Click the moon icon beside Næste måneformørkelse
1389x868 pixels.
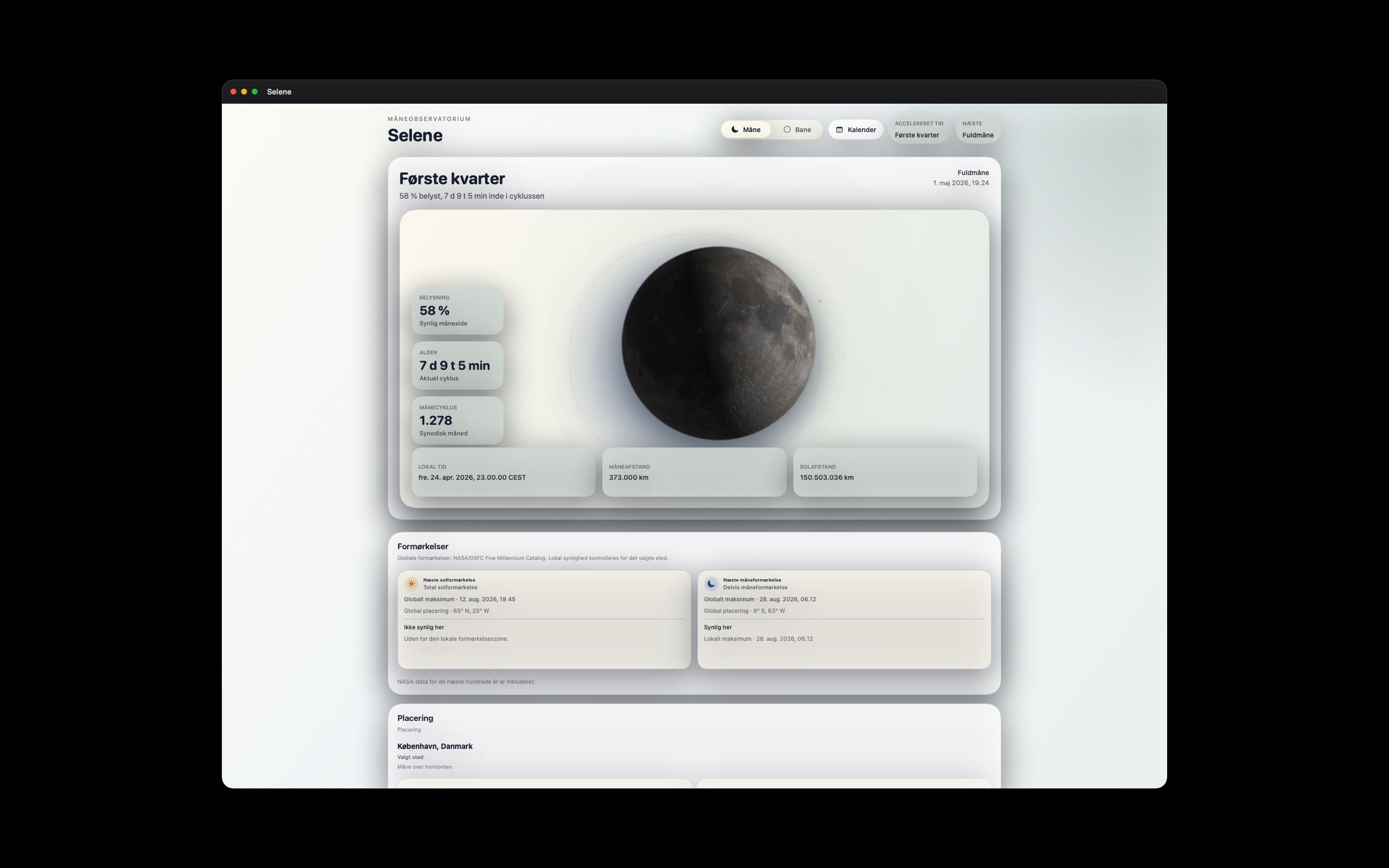click(711, 583)
